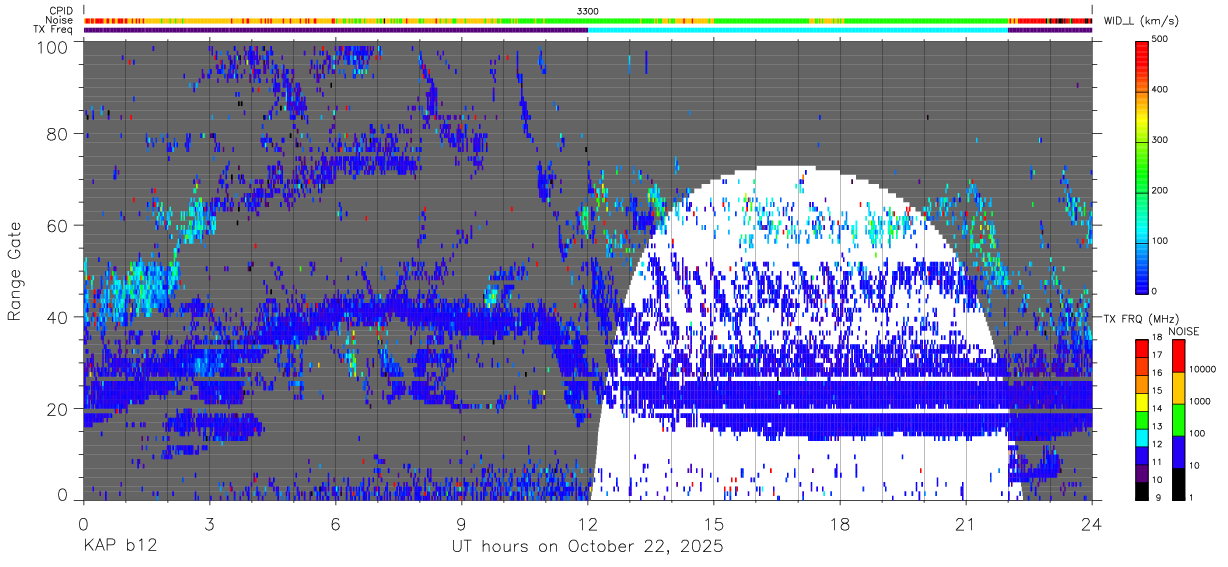The width and height of the screenshot is (1228, 567).
Task: Click the 60 label on Range Gate axis
Action: point(58,225)
